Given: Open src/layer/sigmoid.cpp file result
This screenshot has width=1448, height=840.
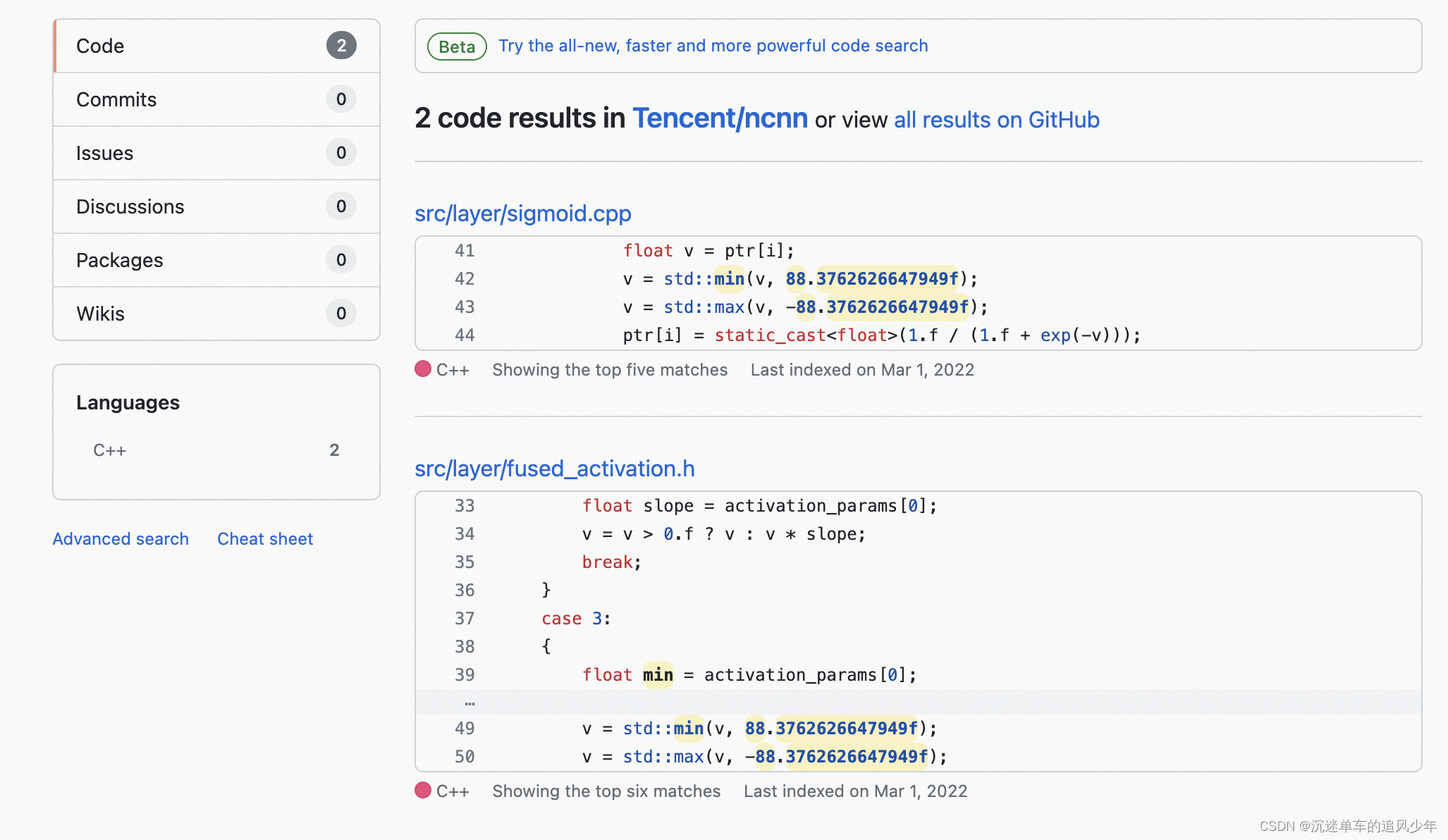Looking at the screenshot, I should [x=522, y=214].
